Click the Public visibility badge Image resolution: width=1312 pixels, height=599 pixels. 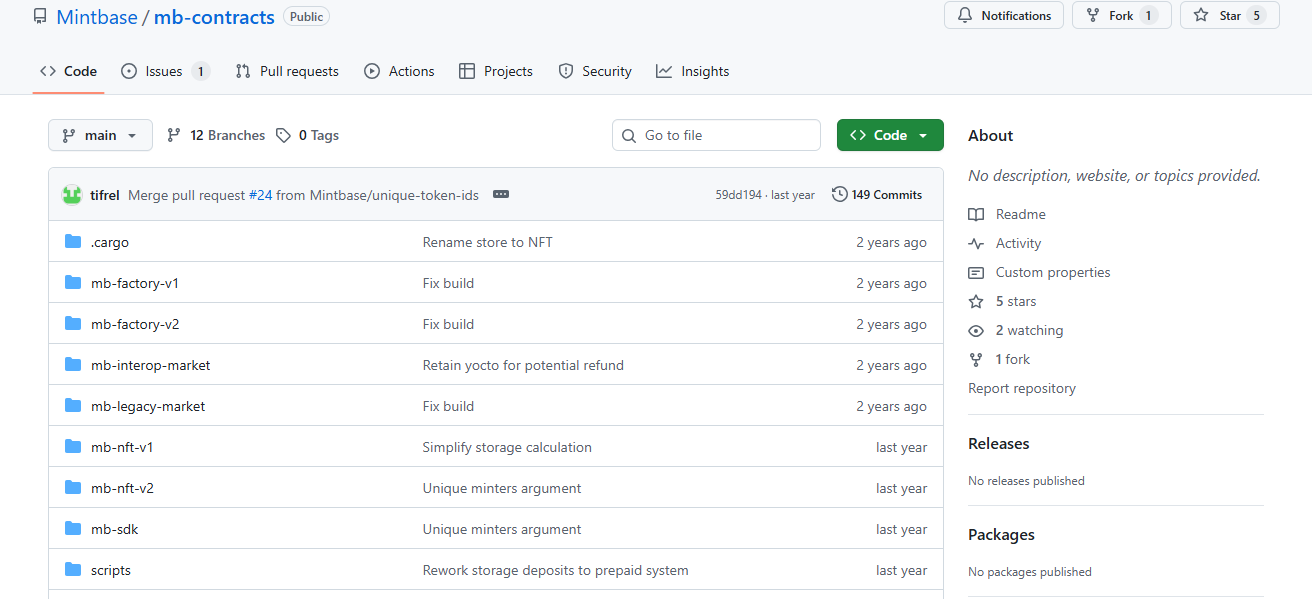(x=306, y=16)
